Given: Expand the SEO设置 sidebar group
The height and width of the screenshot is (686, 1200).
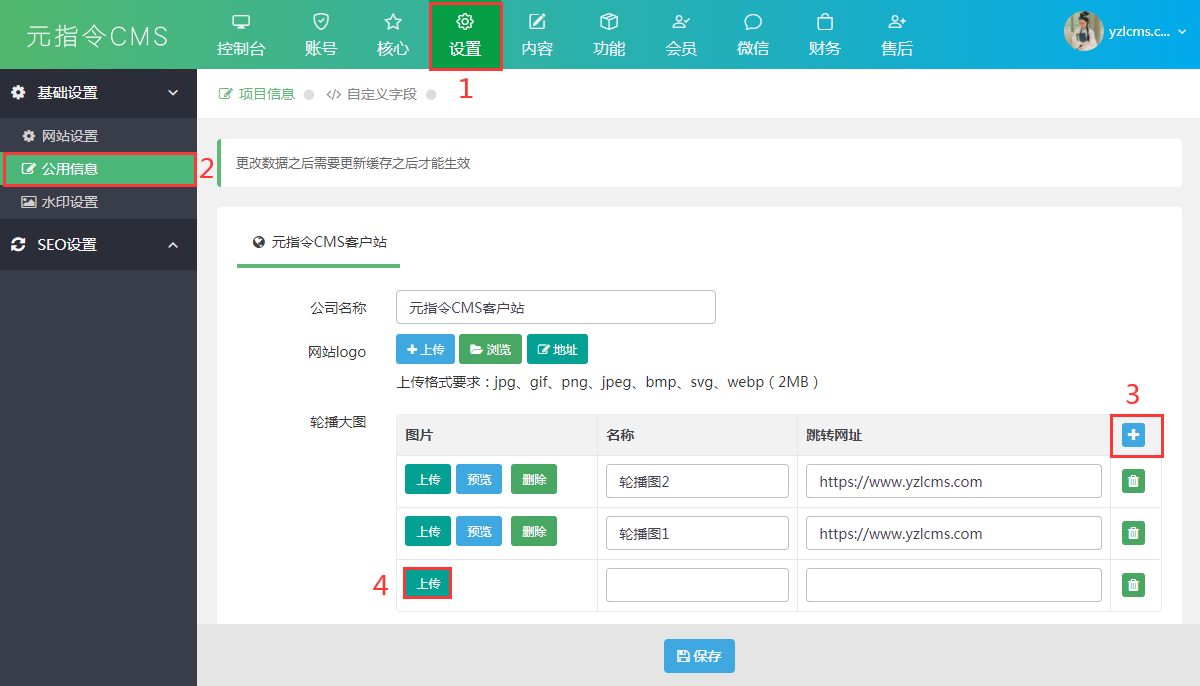Looking at the screenshot, I should click(98, 245).
